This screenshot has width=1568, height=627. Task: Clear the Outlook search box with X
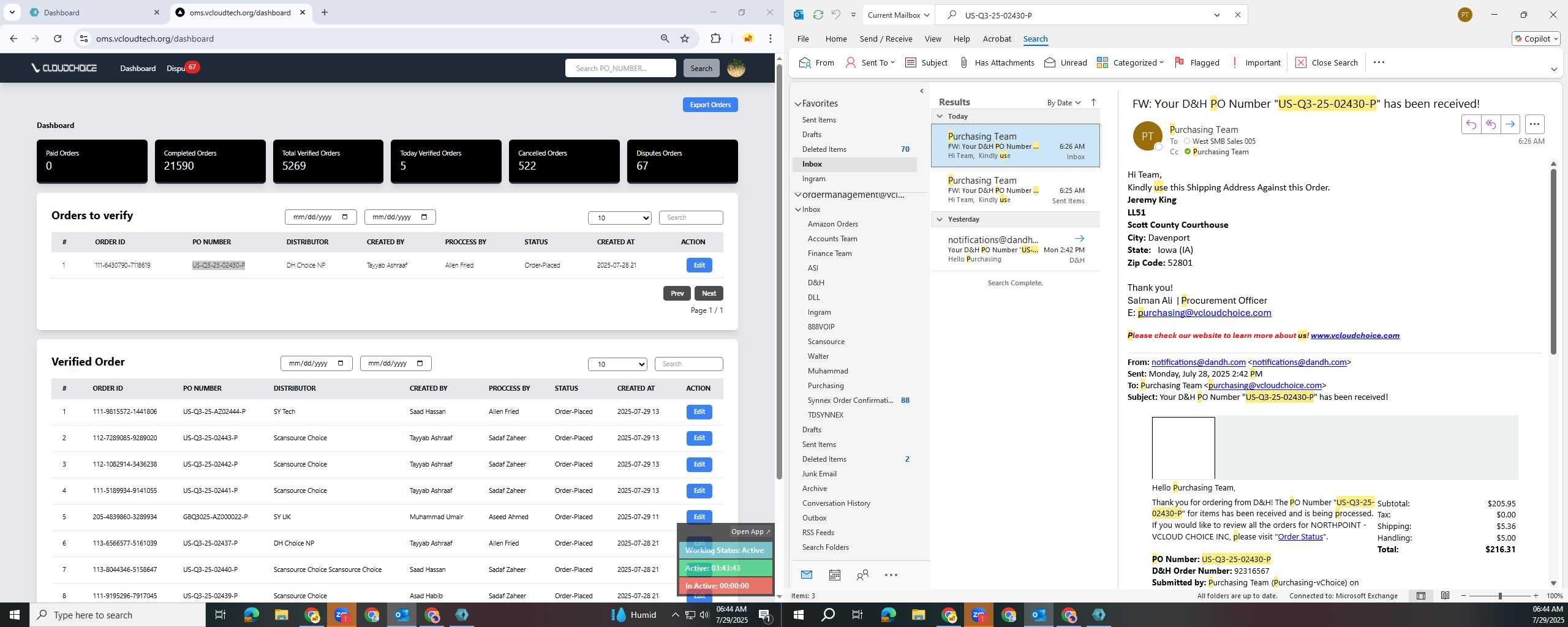[1237, 15]
